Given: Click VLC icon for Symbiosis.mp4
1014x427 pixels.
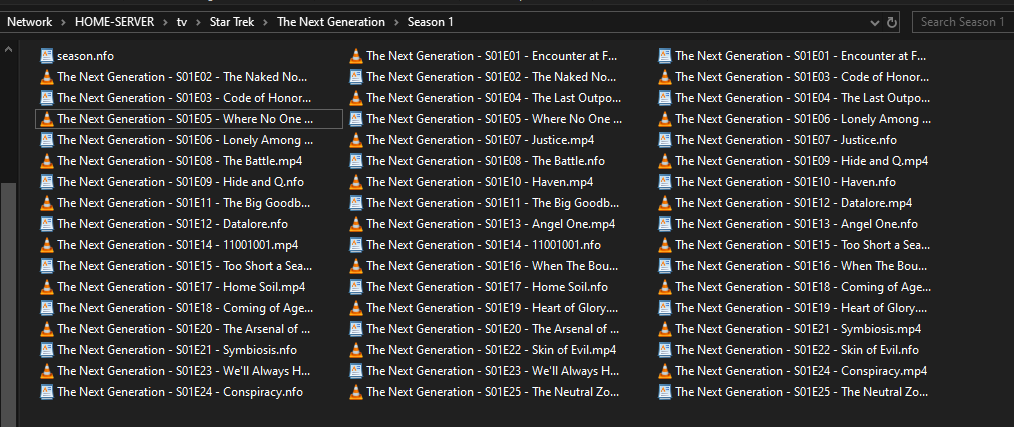Looking at the screenshot, I should tap(664, 329).
